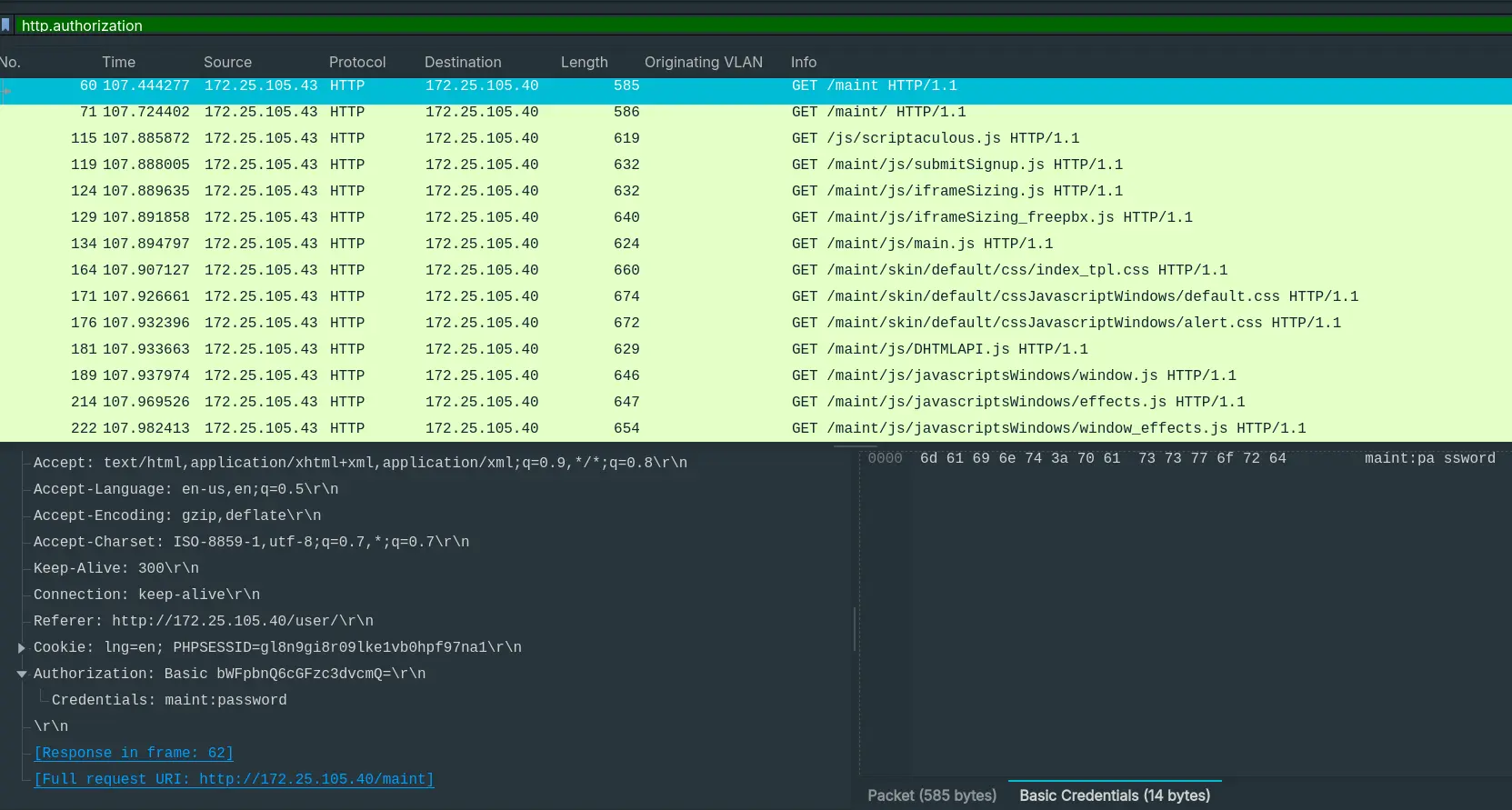
Task: Click the Protocol column header
Action: 357,62
